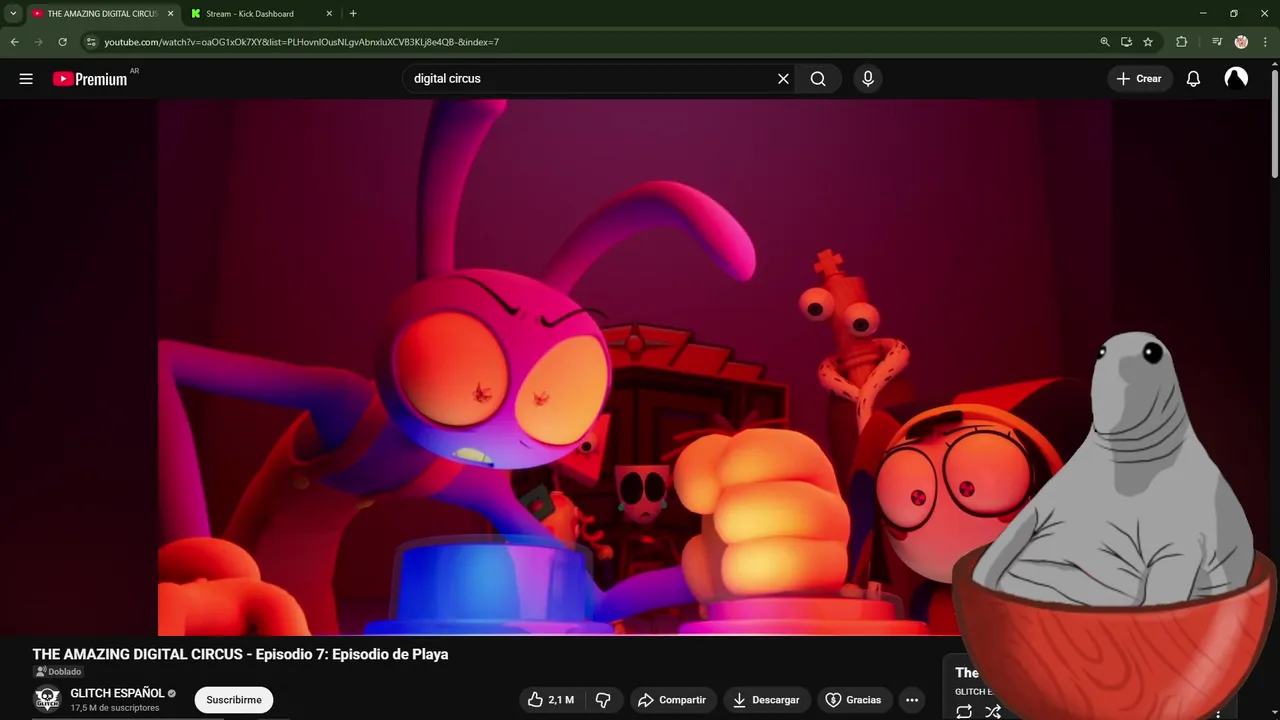Open YouTube notifications bell

click(1193, 79)
